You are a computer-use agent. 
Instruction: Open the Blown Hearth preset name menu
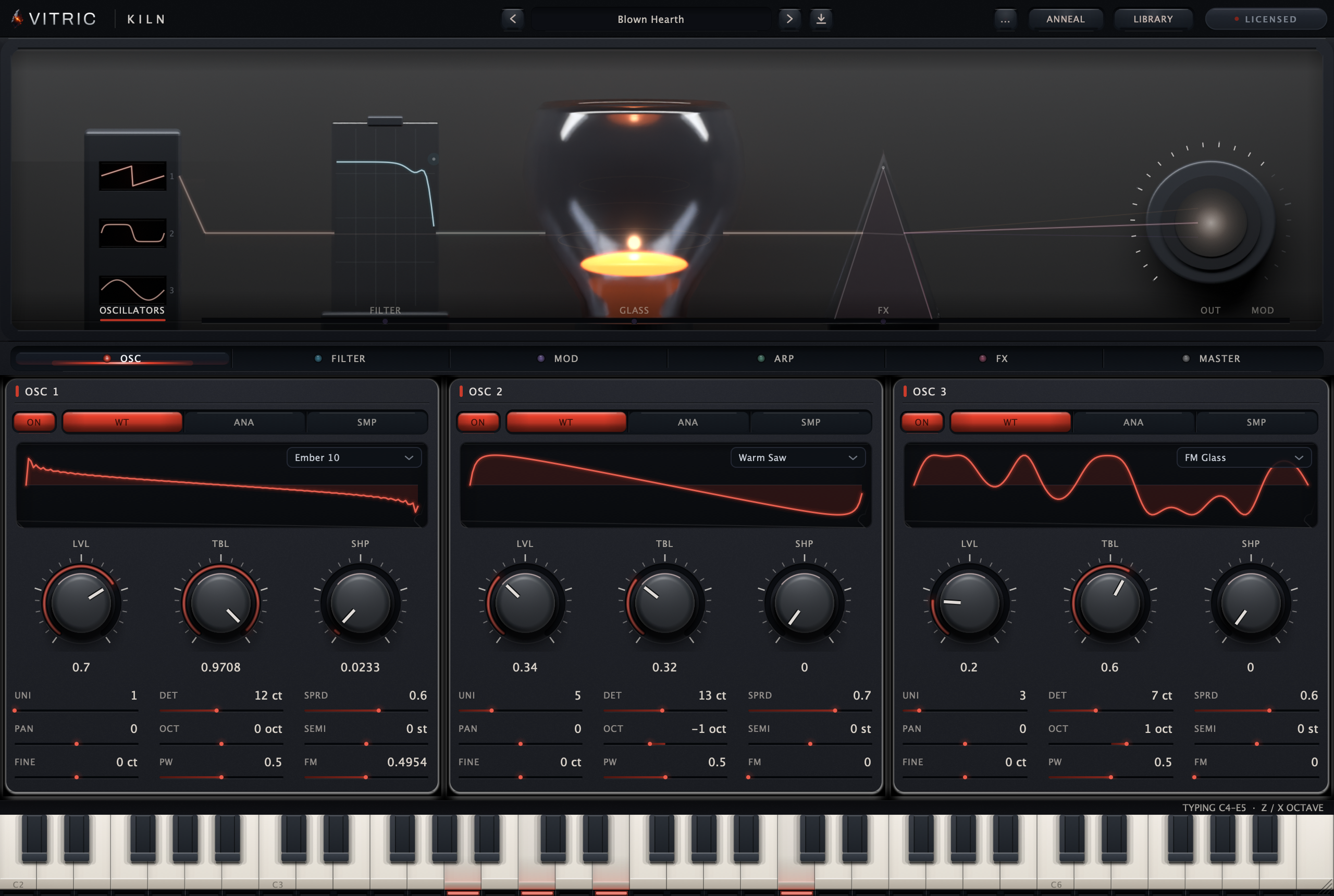[x=650, y=19]
